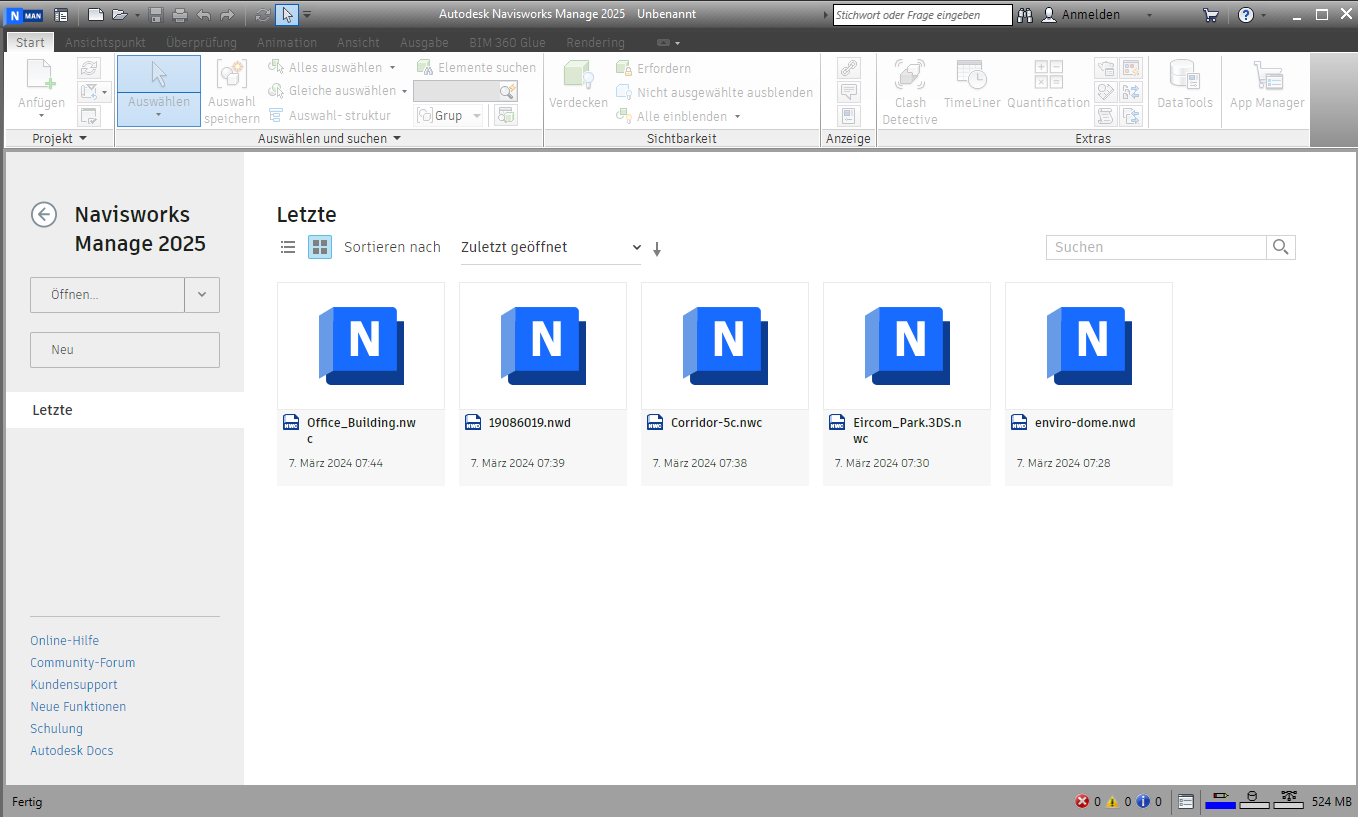The image size is (1358, 817).
Task: Open the customize quick access toolbar dropdown
Action: tap(307, 15)
